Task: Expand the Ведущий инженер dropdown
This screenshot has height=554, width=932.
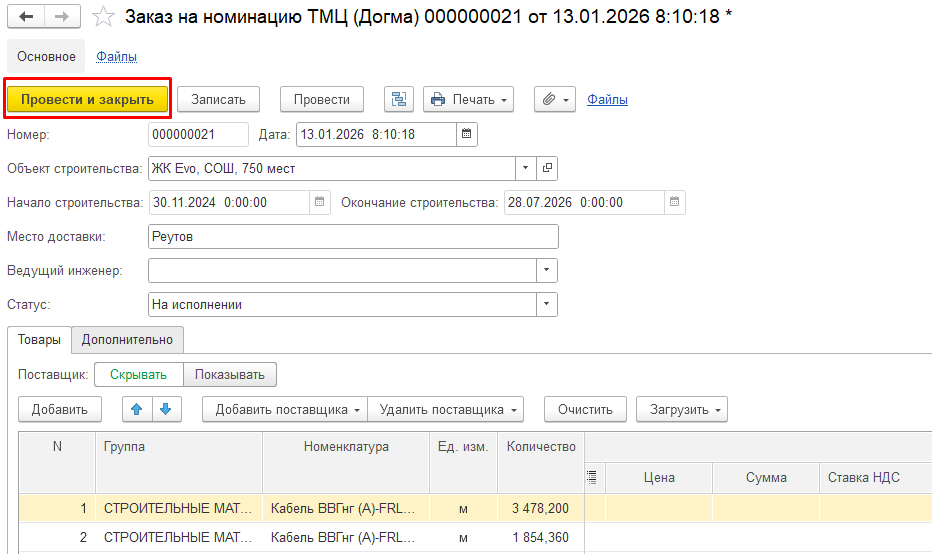Action: [547, 270]
